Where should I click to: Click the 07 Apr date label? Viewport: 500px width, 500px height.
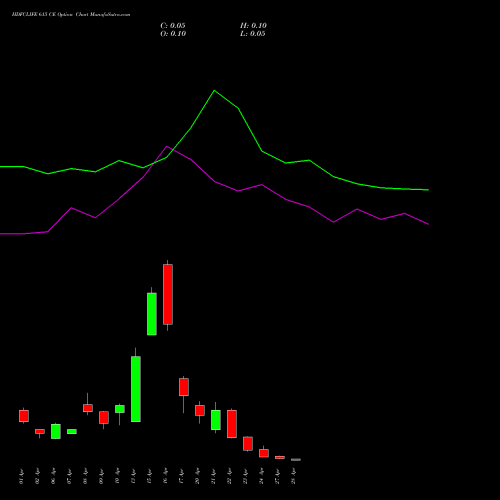[x=70, y=477]
